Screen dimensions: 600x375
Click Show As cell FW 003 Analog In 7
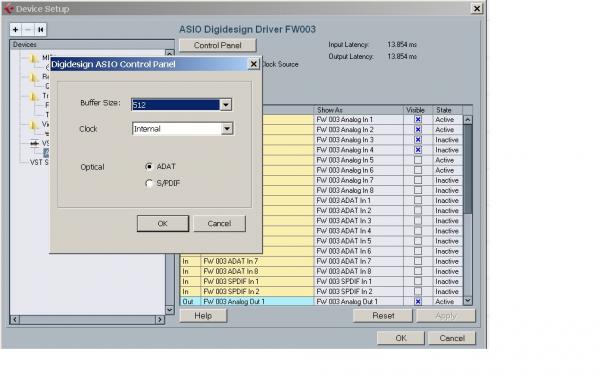click(x=359, y=180)
